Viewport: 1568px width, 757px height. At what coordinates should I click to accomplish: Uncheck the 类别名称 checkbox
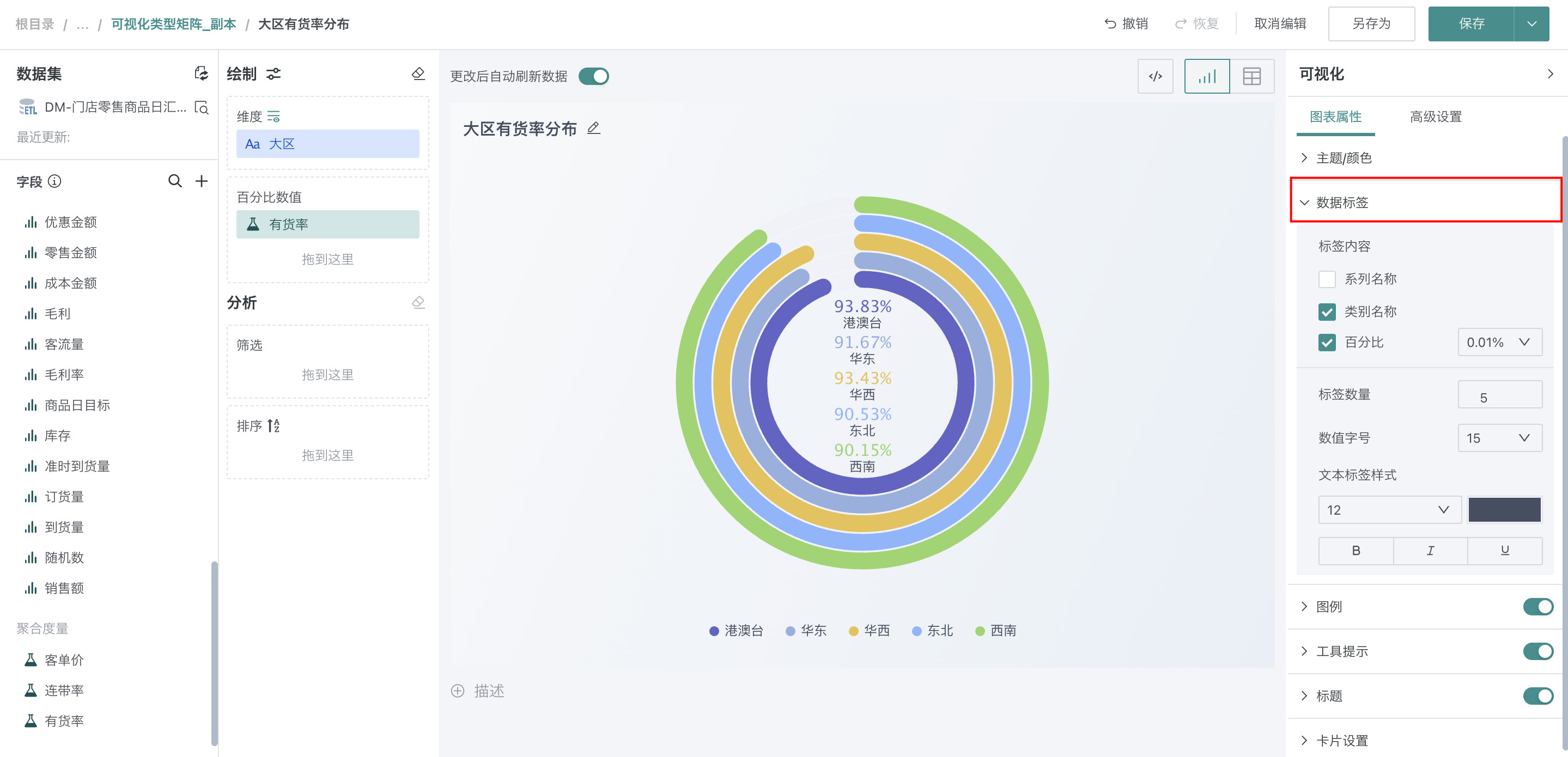tap(1327, 312)
